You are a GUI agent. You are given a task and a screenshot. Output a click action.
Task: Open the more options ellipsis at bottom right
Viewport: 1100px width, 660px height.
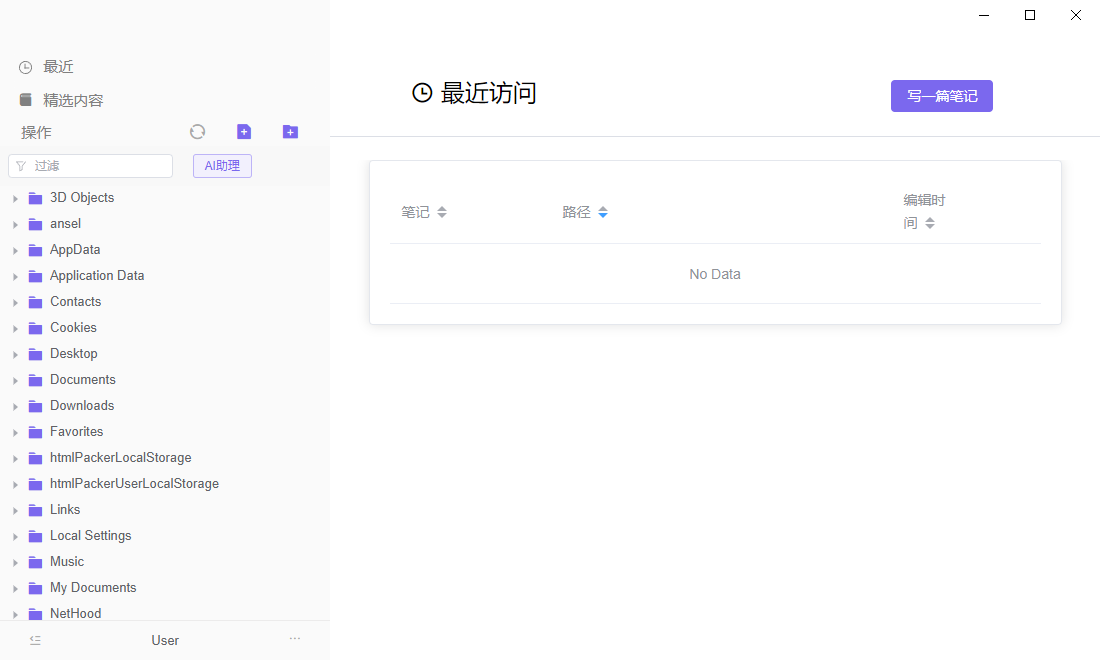pyautogui.click(x=294, y=638)
